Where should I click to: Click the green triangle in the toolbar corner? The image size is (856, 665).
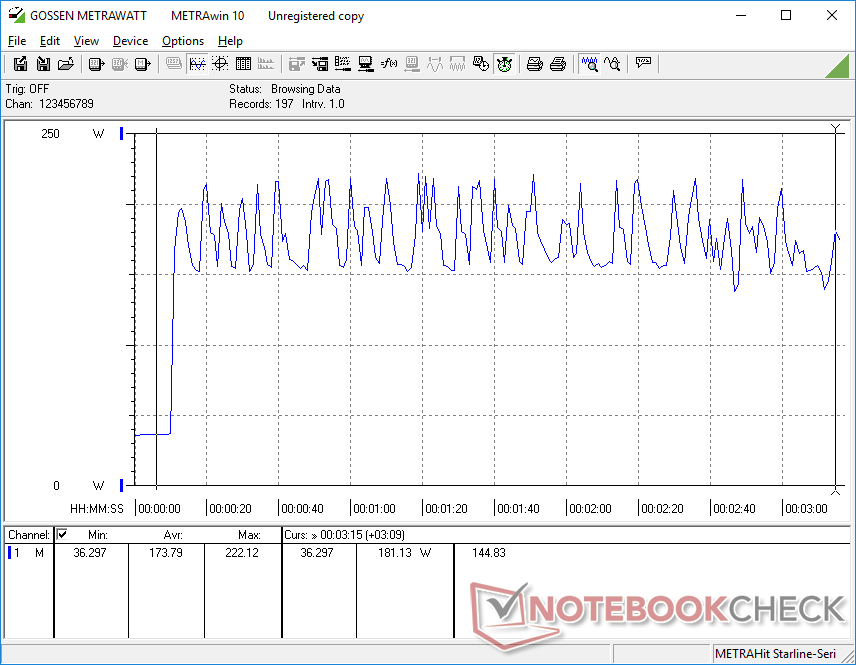[839, 67]
